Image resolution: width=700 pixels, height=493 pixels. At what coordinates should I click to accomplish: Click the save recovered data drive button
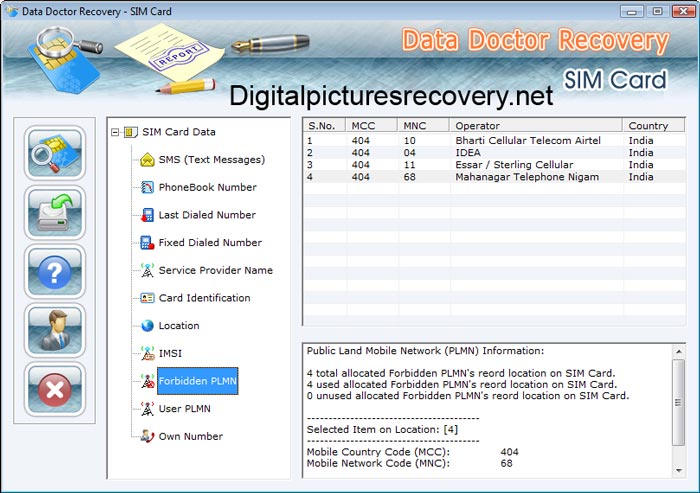[x=55, y=212]
